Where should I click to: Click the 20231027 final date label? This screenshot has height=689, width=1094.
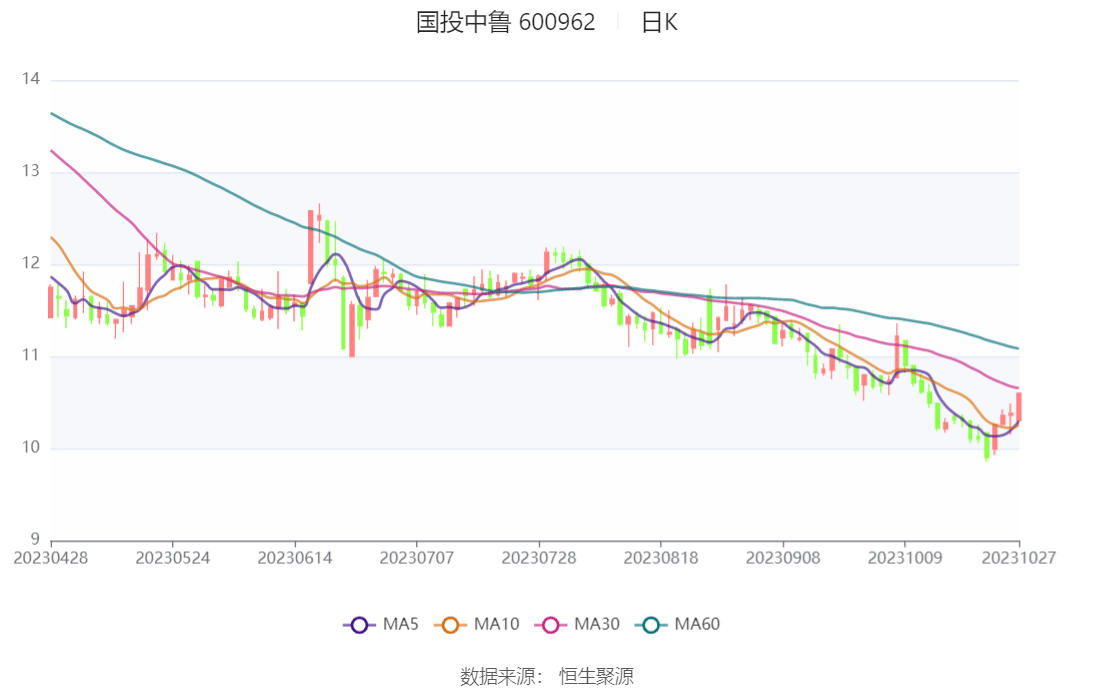(x=1018, y=557)
